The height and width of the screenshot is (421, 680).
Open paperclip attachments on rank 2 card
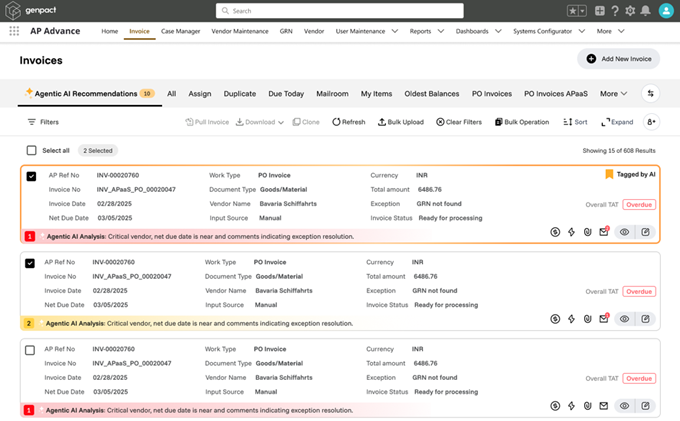[587, 319]
